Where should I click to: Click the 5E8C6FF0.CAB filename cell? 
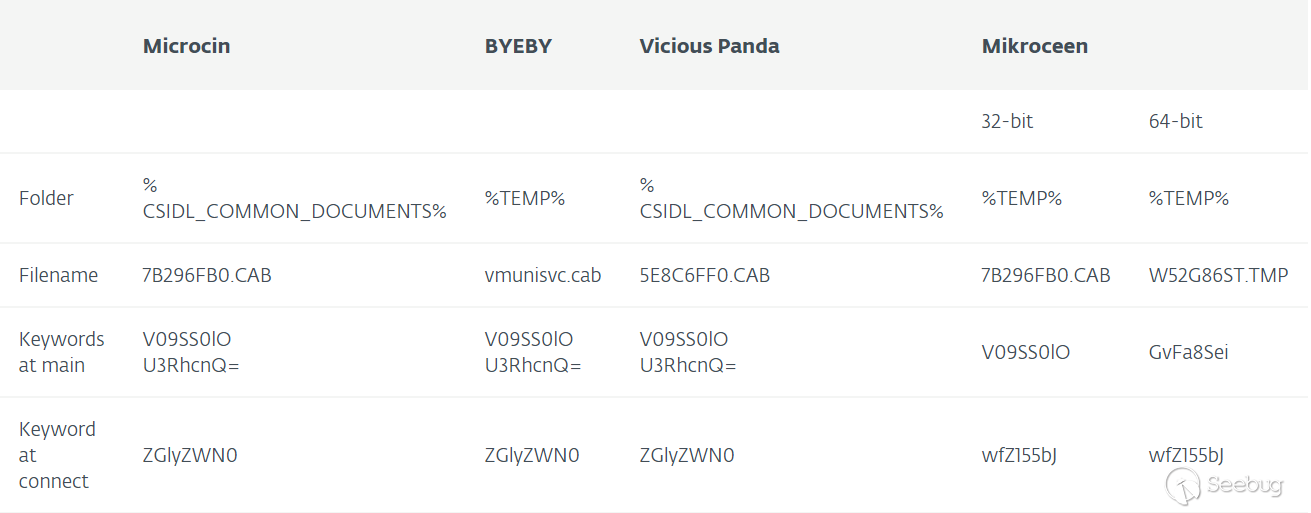(x=705, y=275)
